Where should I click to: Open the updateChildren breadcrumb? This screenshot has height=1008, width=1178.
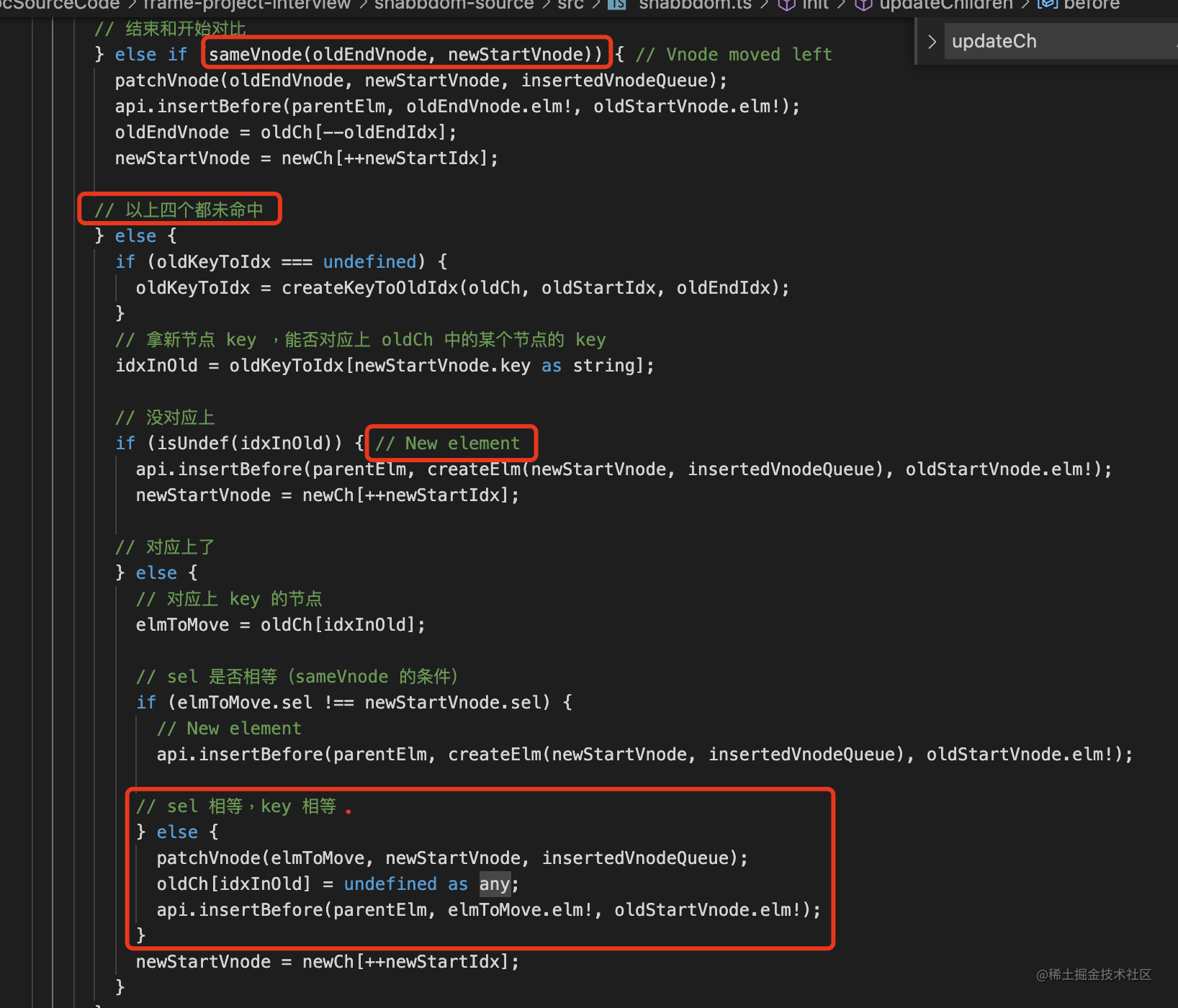pyautogui.click(x=945, y=4)
